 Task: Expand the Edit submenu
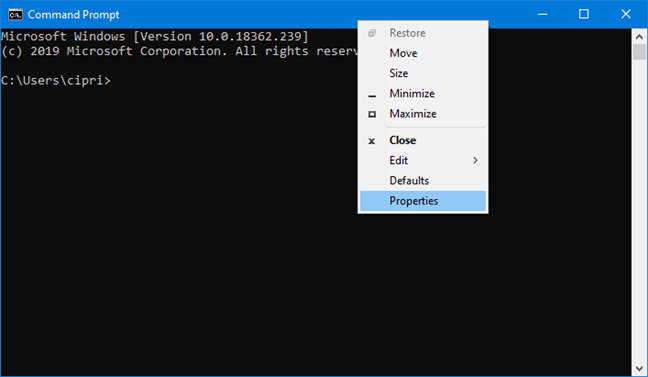423,160
